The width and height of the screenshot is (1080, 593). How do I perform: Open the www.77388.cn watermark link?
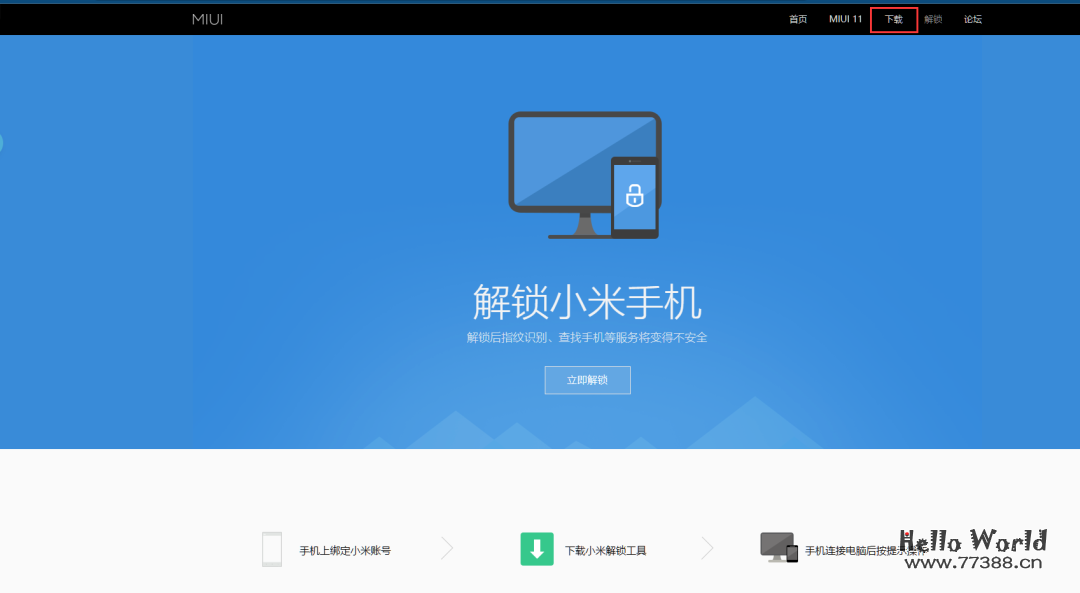point(972,565)
